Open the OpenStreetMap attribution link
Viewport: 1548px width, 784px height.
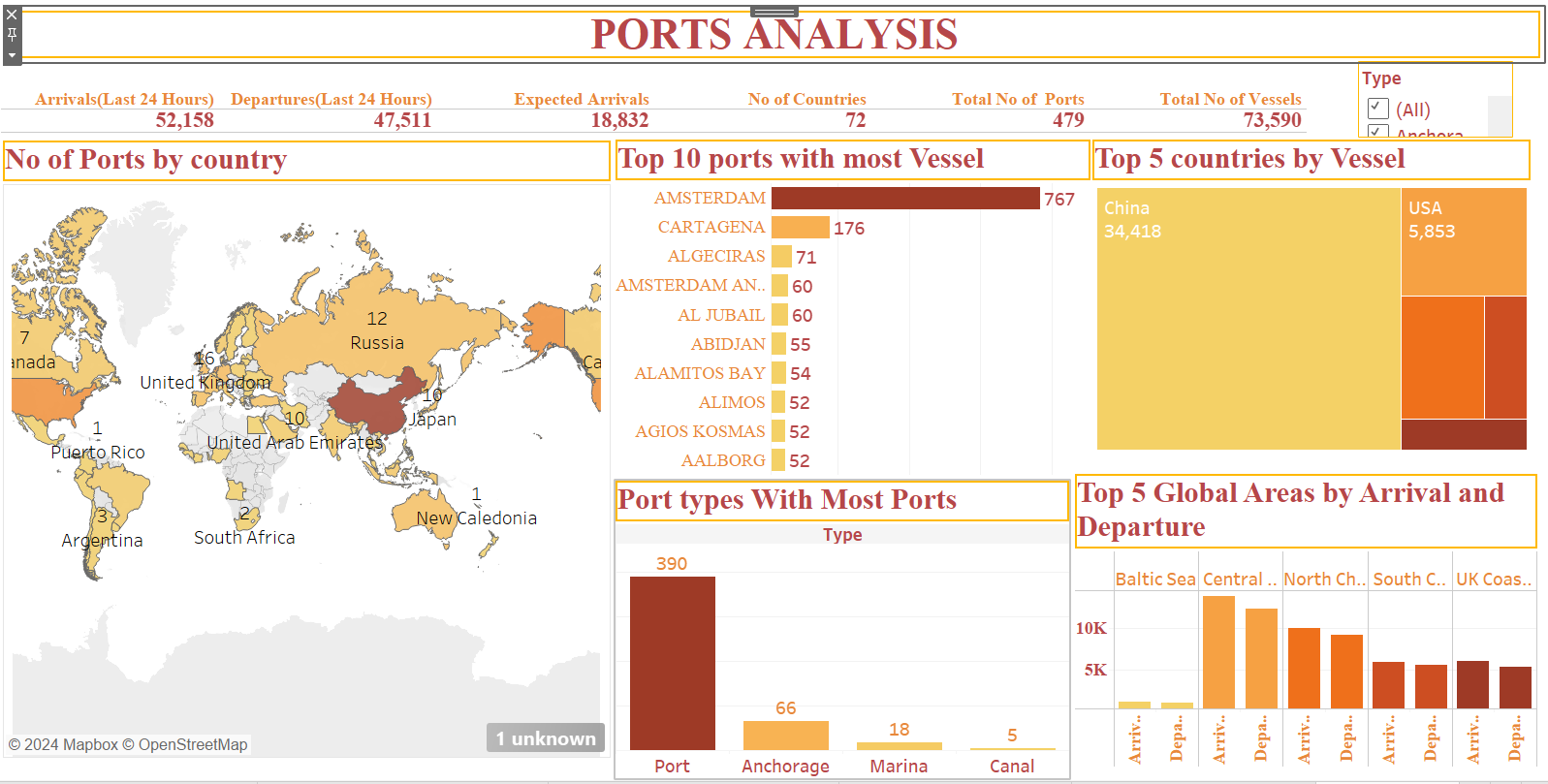[x=192, y=744]
